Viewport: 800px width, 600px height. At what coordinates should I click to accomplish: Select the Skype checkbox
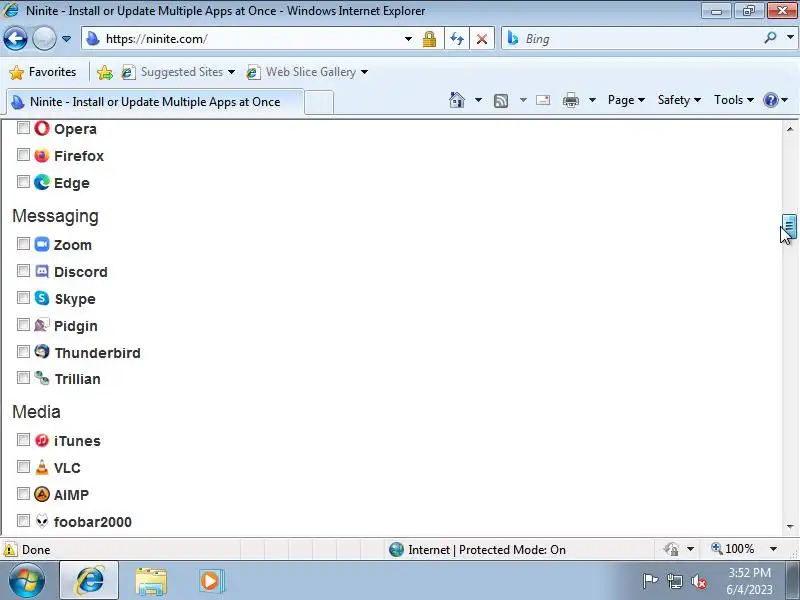click(x=23, y=297)
